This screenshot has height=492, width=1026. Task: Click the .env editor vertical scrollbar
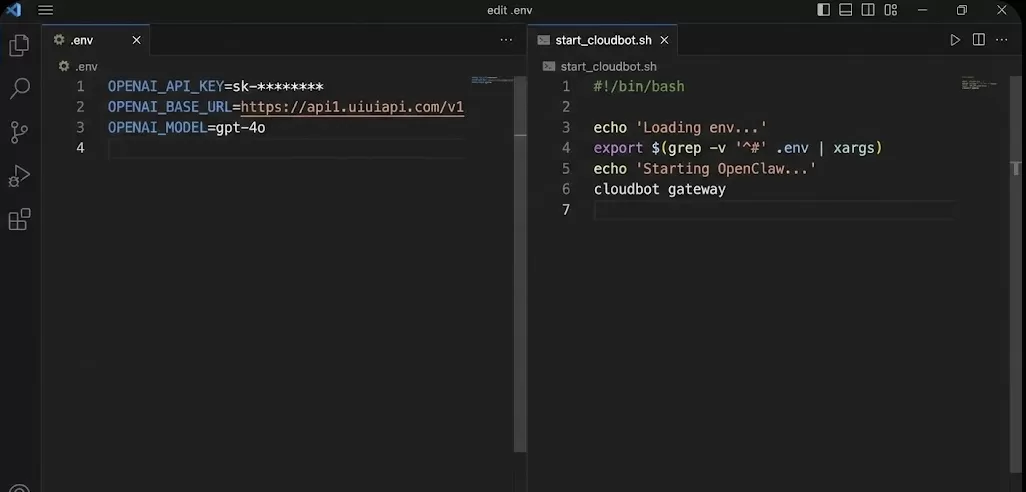[520, 264]
